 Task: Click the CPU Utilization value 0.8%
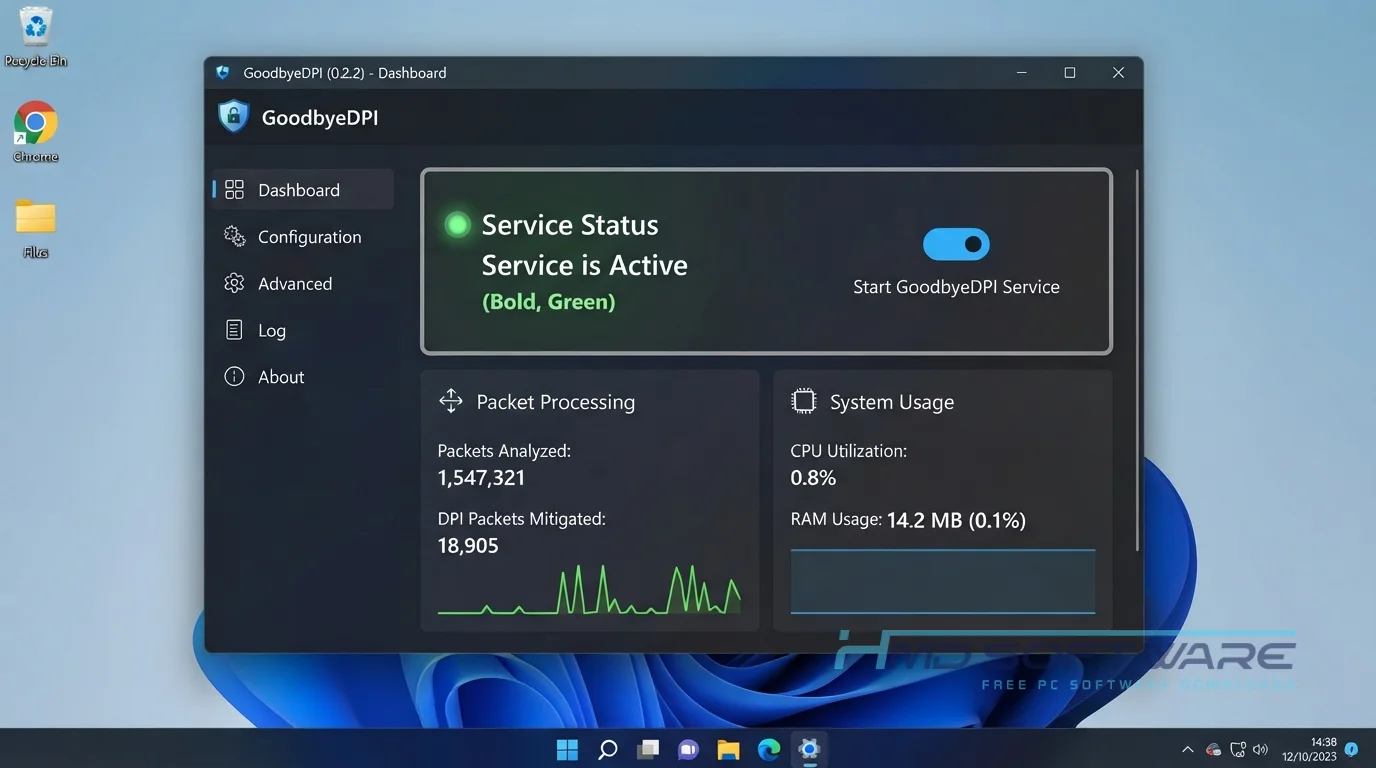click(813, 478)
